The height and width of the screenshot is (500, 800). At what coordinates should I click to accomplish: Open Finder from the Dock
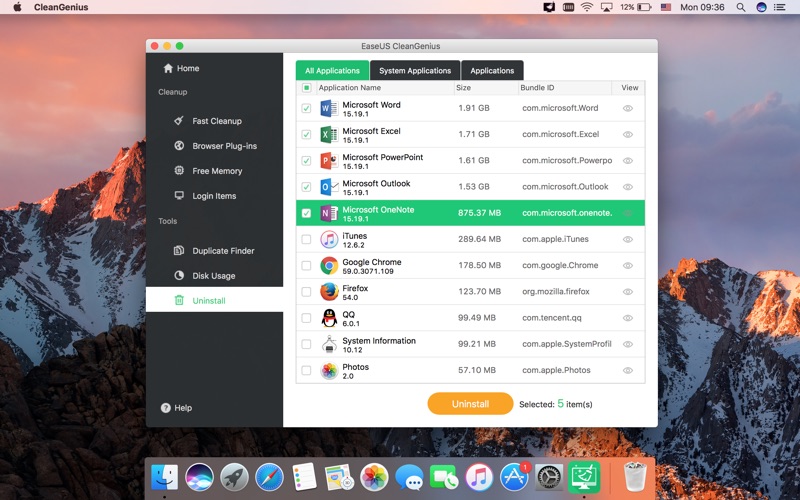[x=164, y=477]
